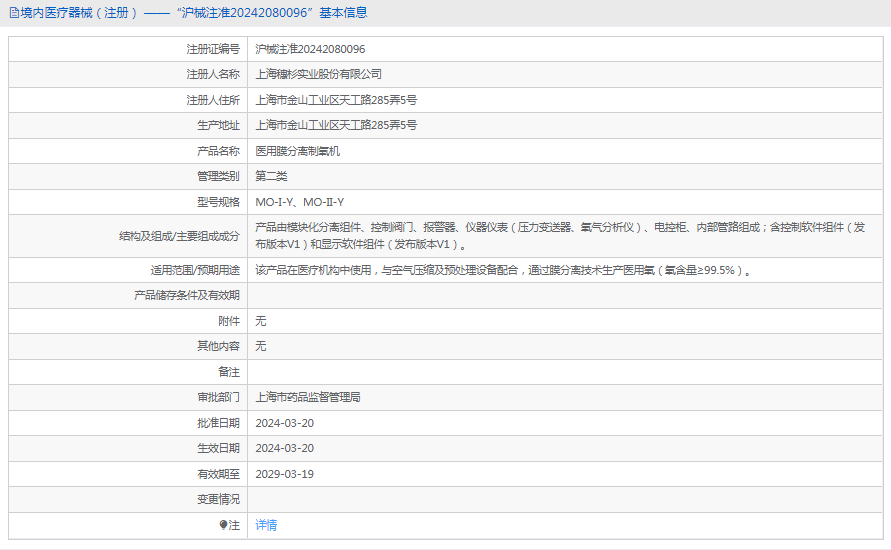Screen dimensions: 891x550
Task: Select the address in the 生产地址 row
Action: [336, 126]
